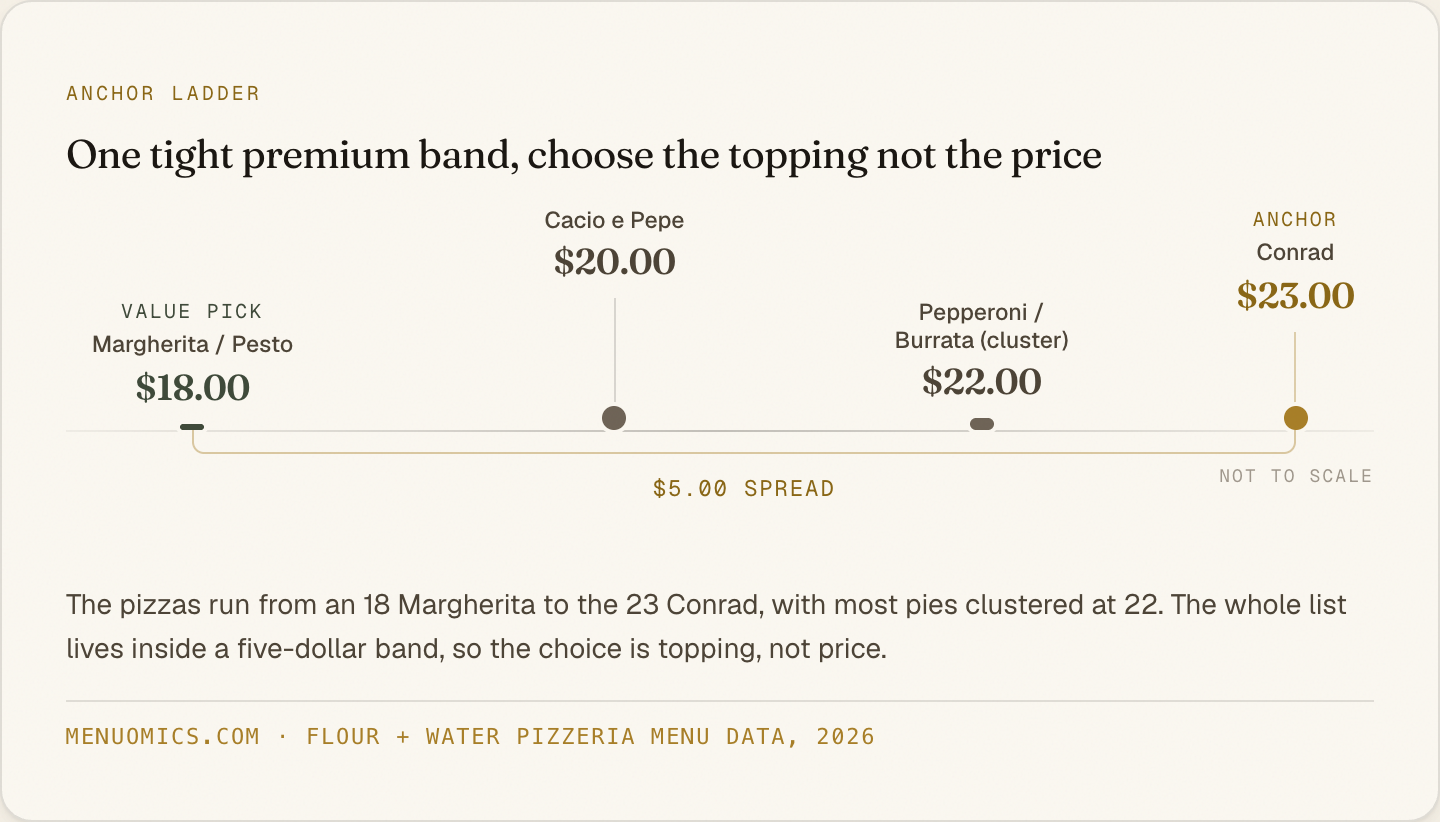Click the green Margherita value pick marker

(192, 427)
